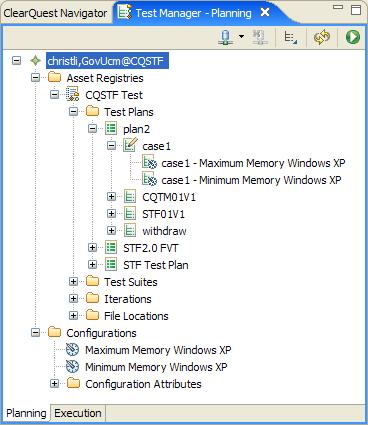The height and width of the screenshot is (425, 368).
Task: Select the STF2.0 FVT label
Action: click(x=151, y=248)
